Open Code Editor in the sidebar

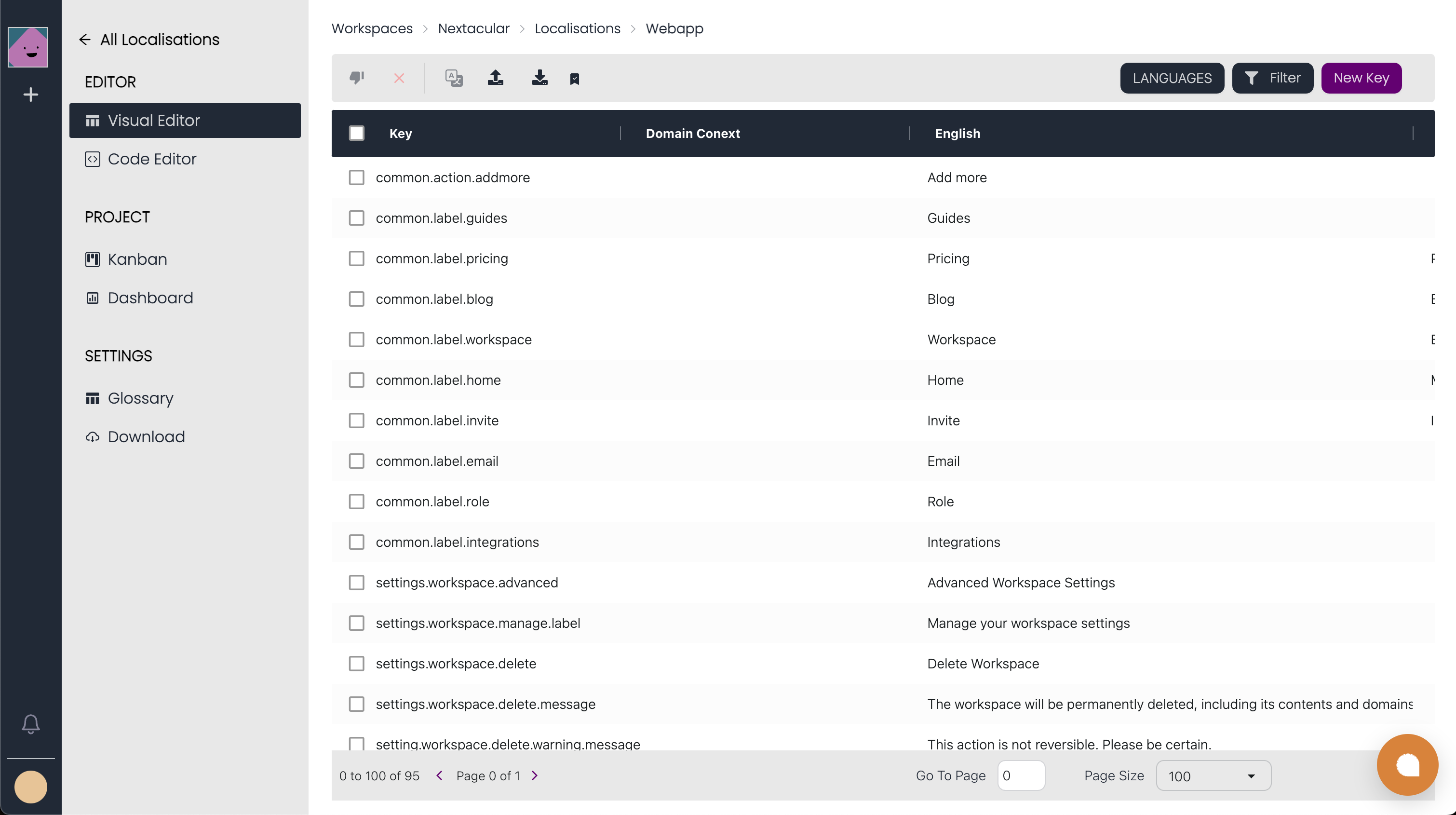[x=152, y=159]
